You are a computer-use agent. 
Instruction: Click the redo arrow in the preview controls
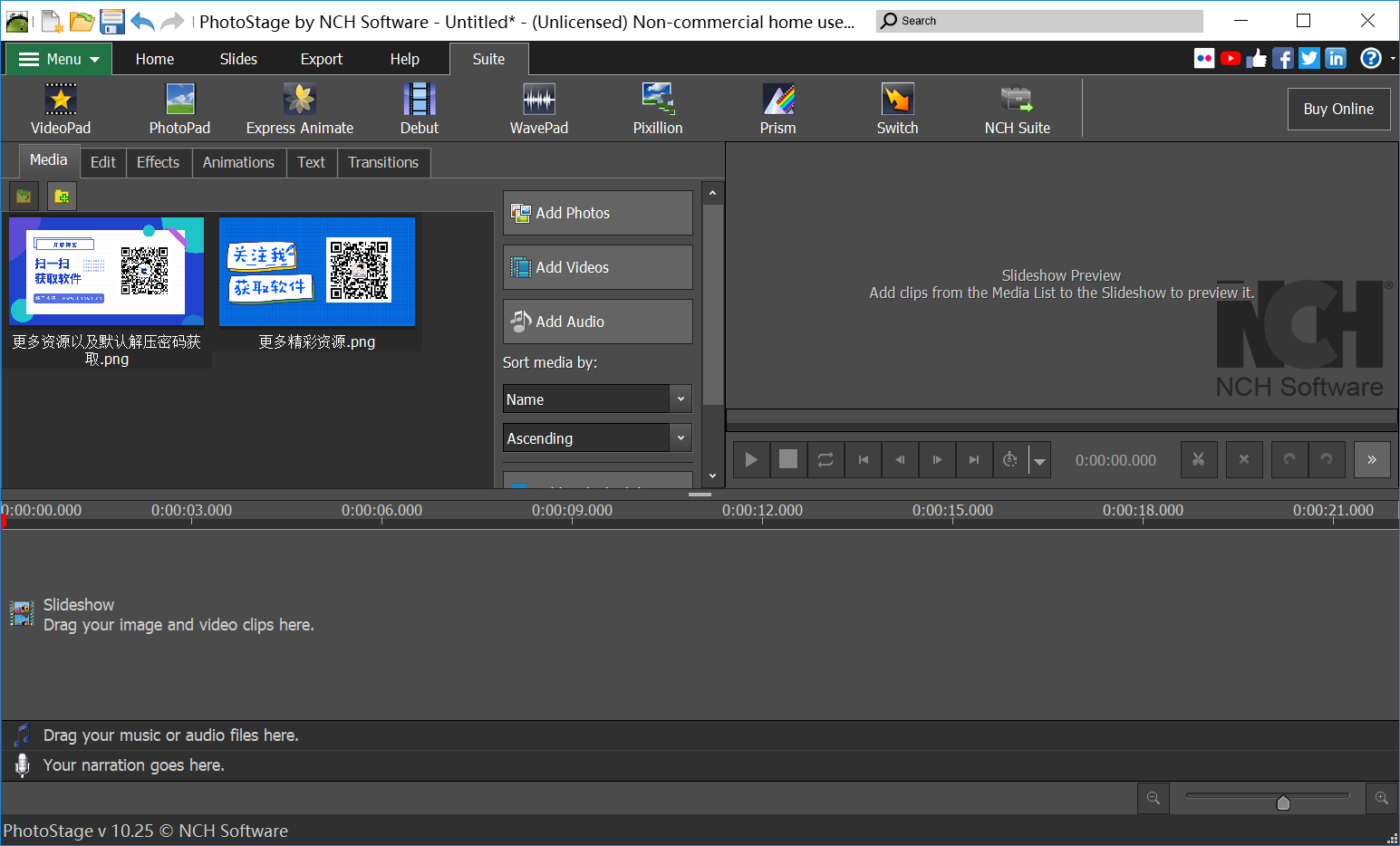pyautogui.click(x=1327, y=459)
